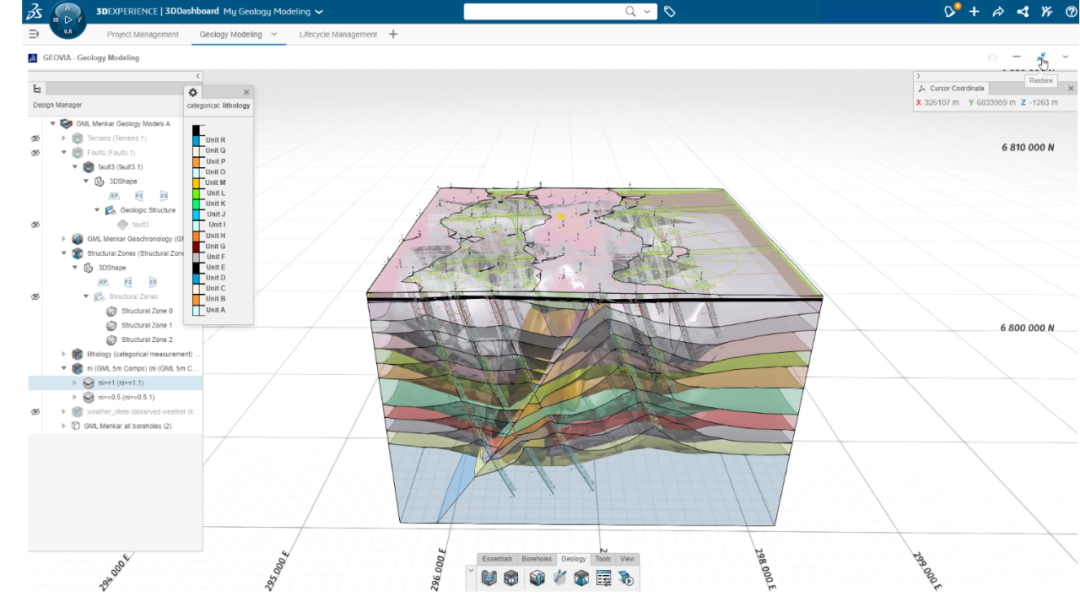The image size is (1080, 597).
Task: Click the first icon in the Geology toolbar
Action: click(x=489, y=578)
